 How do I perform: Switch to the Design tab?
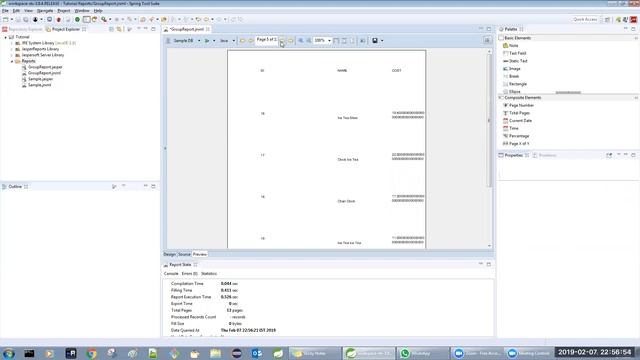(169, 254)
